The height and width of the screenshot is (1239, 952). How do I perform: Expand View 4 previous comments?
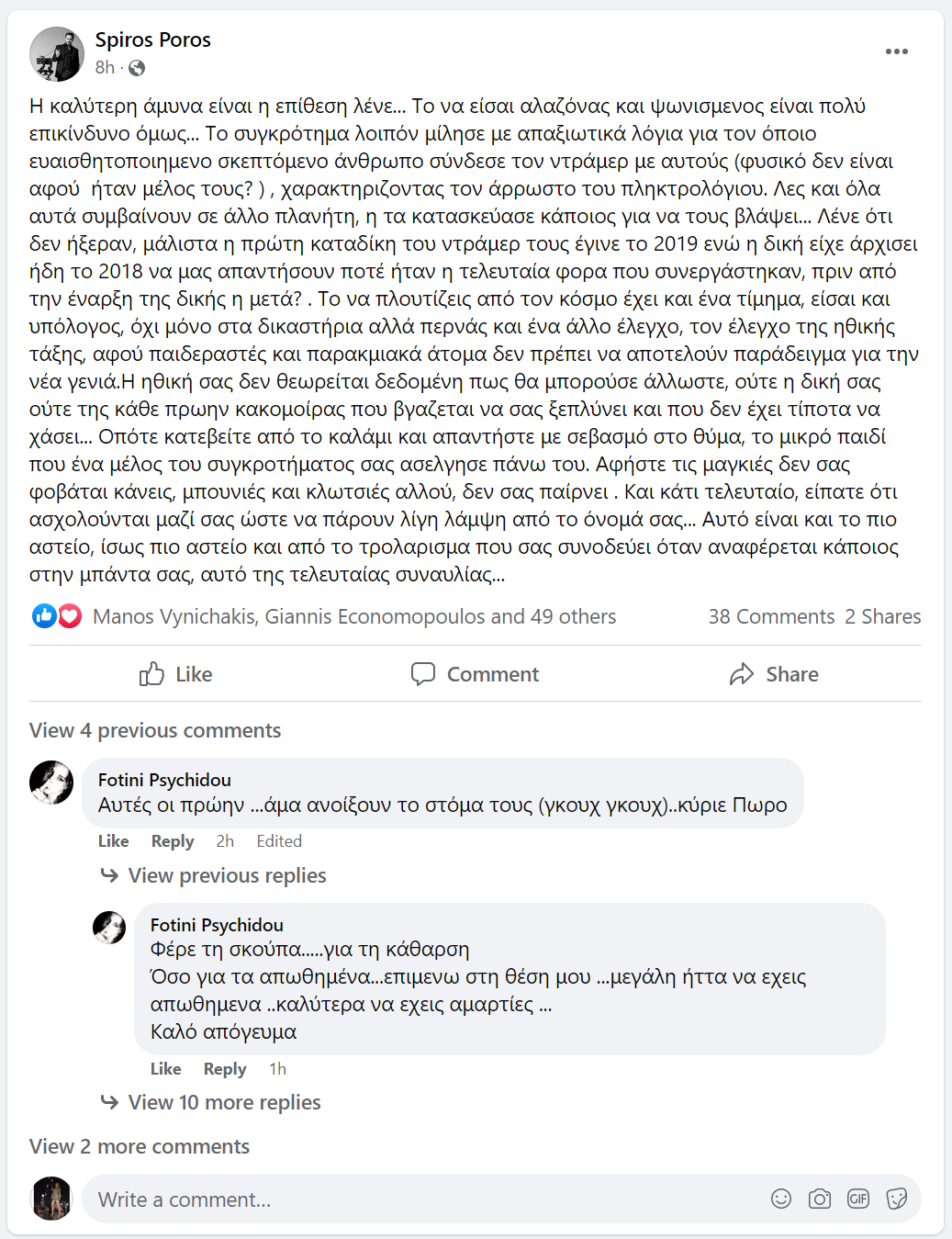click(x=155, y=730)
